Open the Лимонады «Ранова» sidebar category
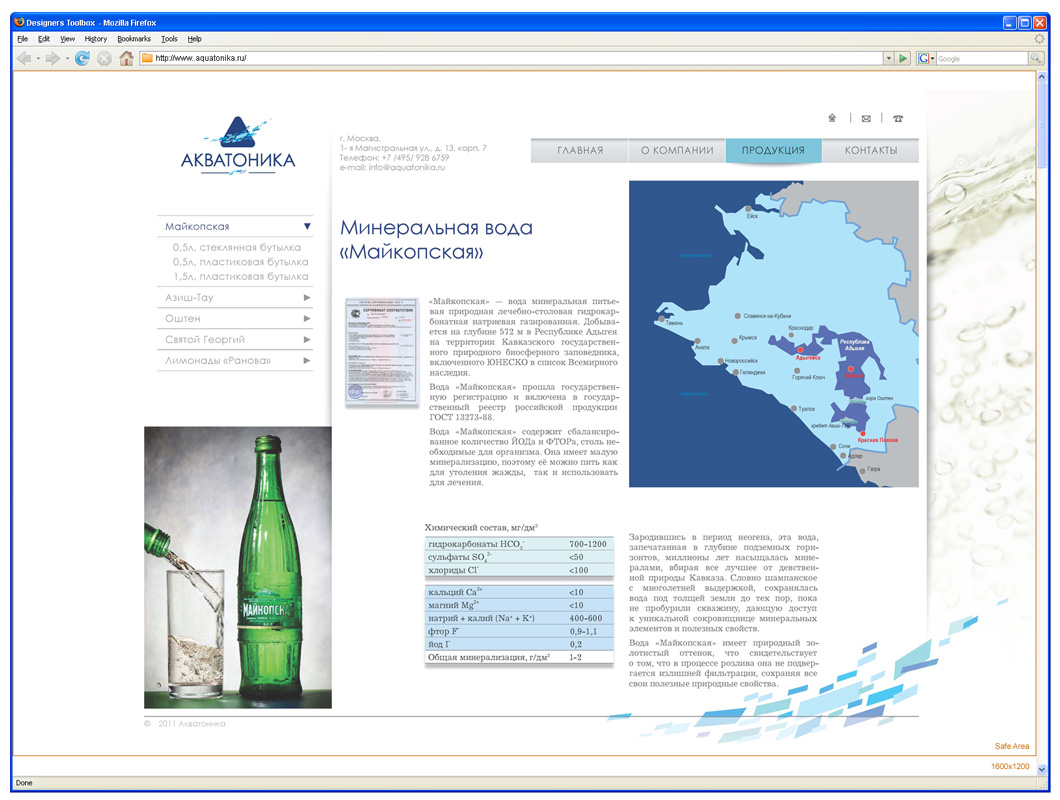The image size is (1060, 800). pyautogui.click(x=218, y=360)
